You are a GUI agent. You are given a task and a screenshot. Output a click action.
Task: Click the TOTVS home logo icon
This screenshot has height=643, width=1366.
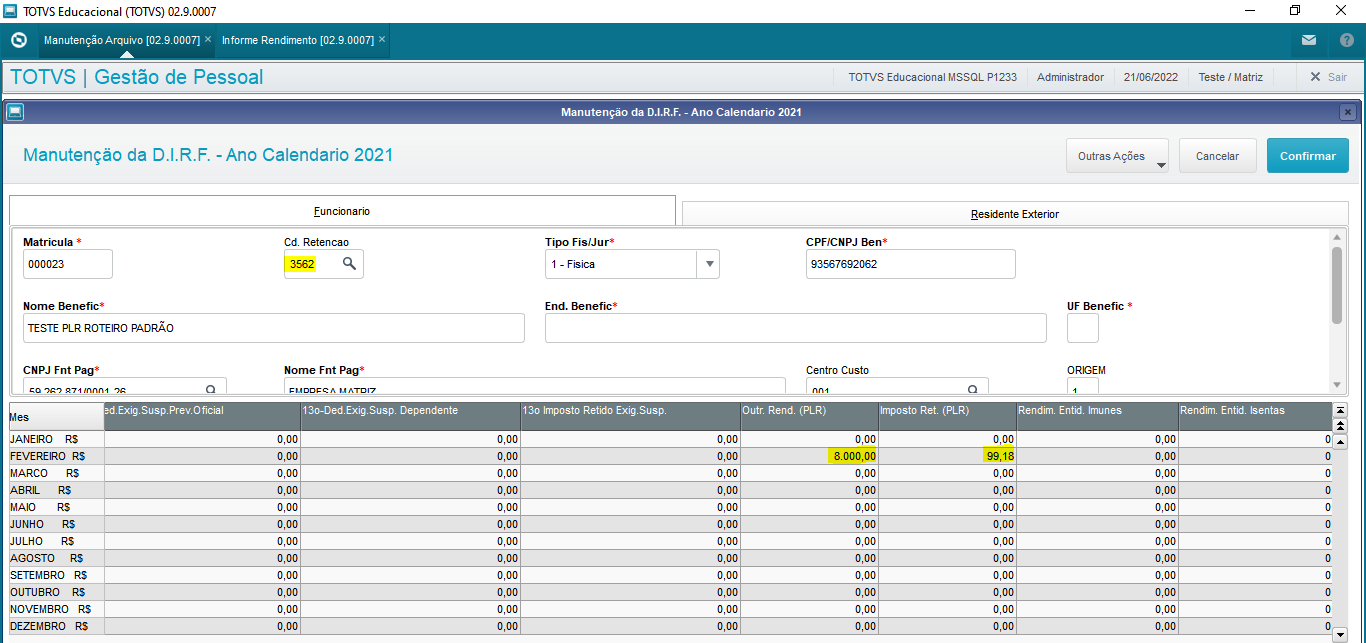coord(18,40)
